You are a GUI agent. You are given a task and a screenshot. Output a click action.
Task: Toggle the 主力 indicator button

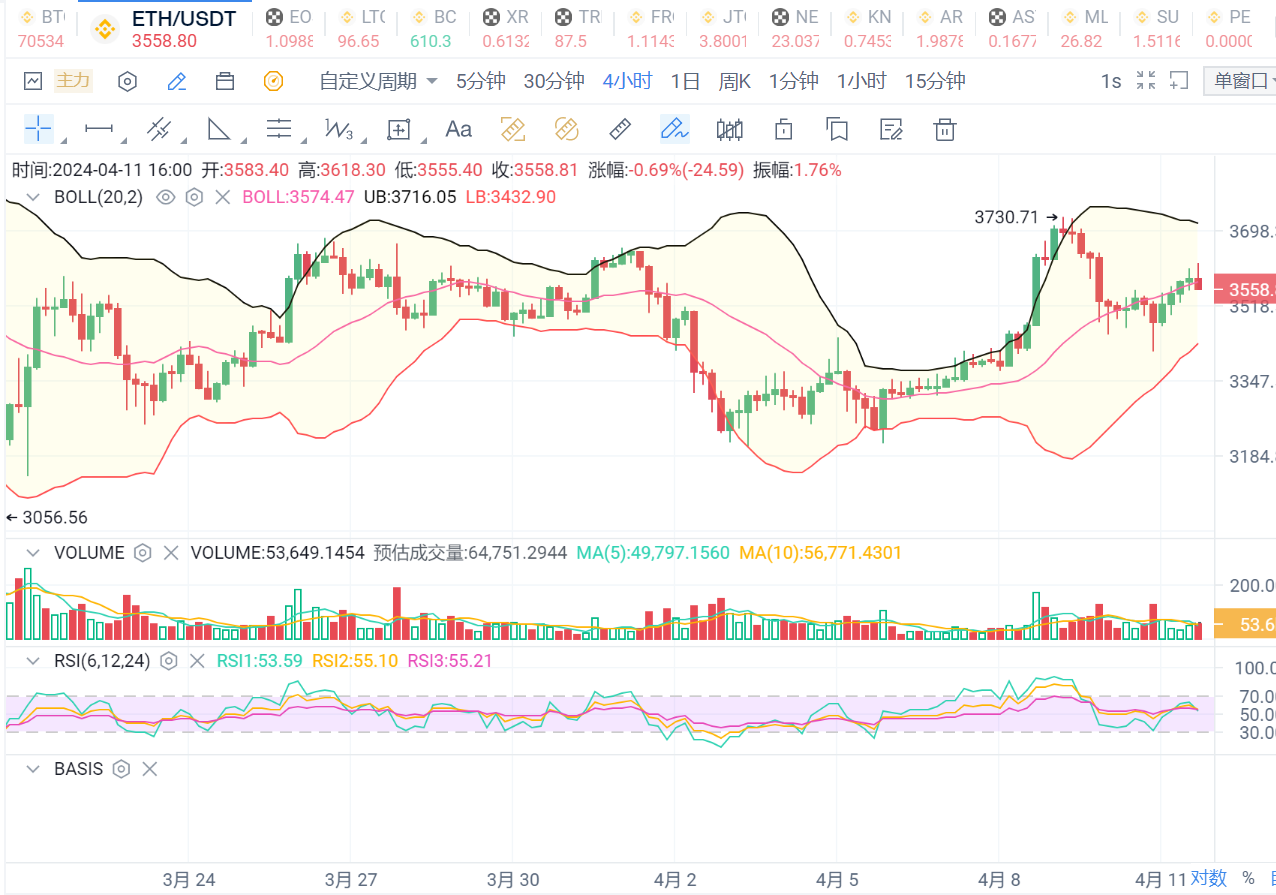73,81
